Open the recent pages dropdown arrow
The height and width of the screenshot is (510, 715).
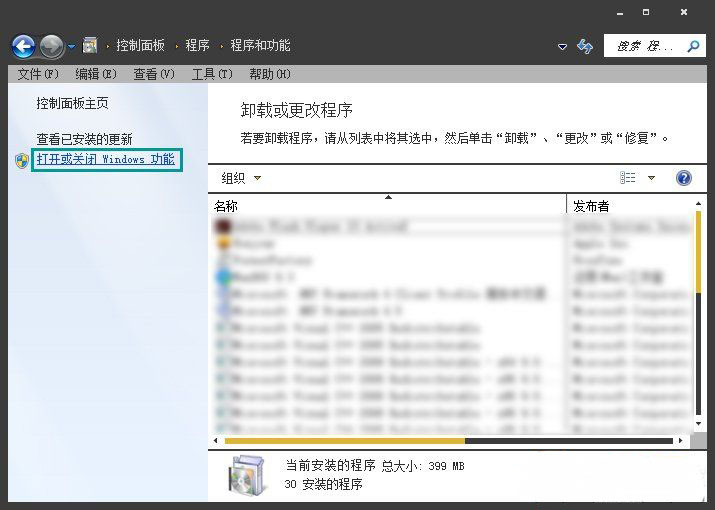72,47
